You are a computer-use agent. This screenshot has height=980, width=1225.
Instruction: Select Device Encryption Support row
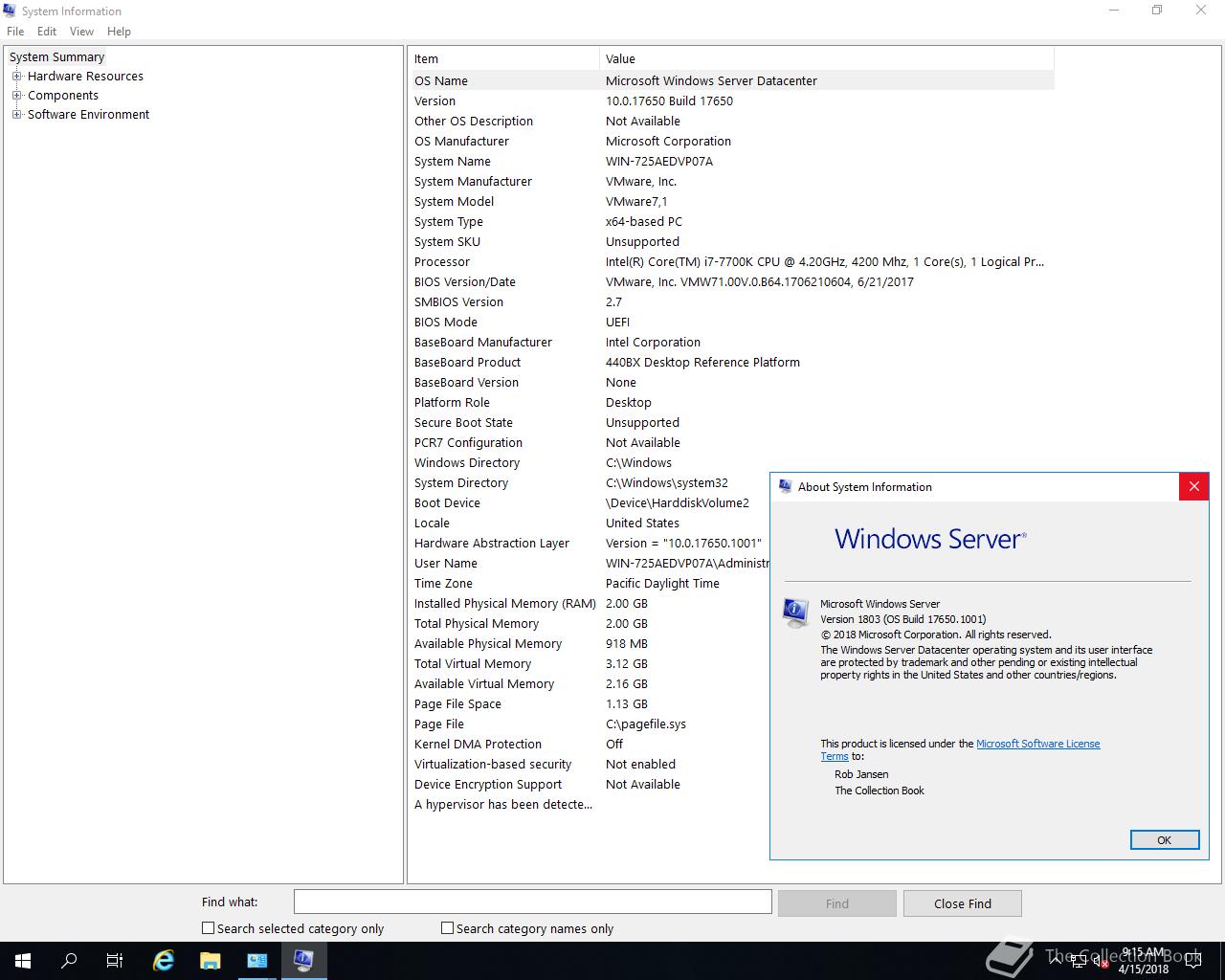tap(590, 784)
